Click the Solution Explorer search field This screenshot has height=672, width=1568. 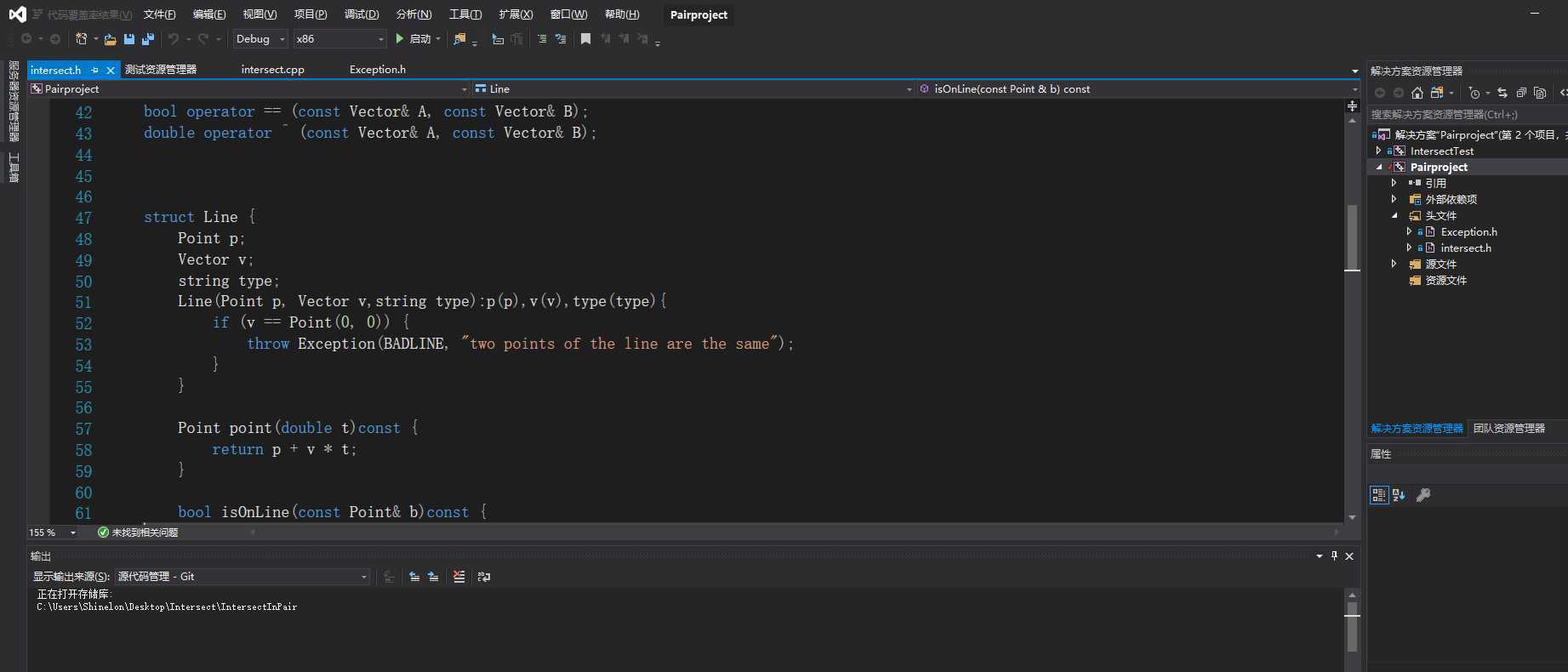(x=1468, y=114)
